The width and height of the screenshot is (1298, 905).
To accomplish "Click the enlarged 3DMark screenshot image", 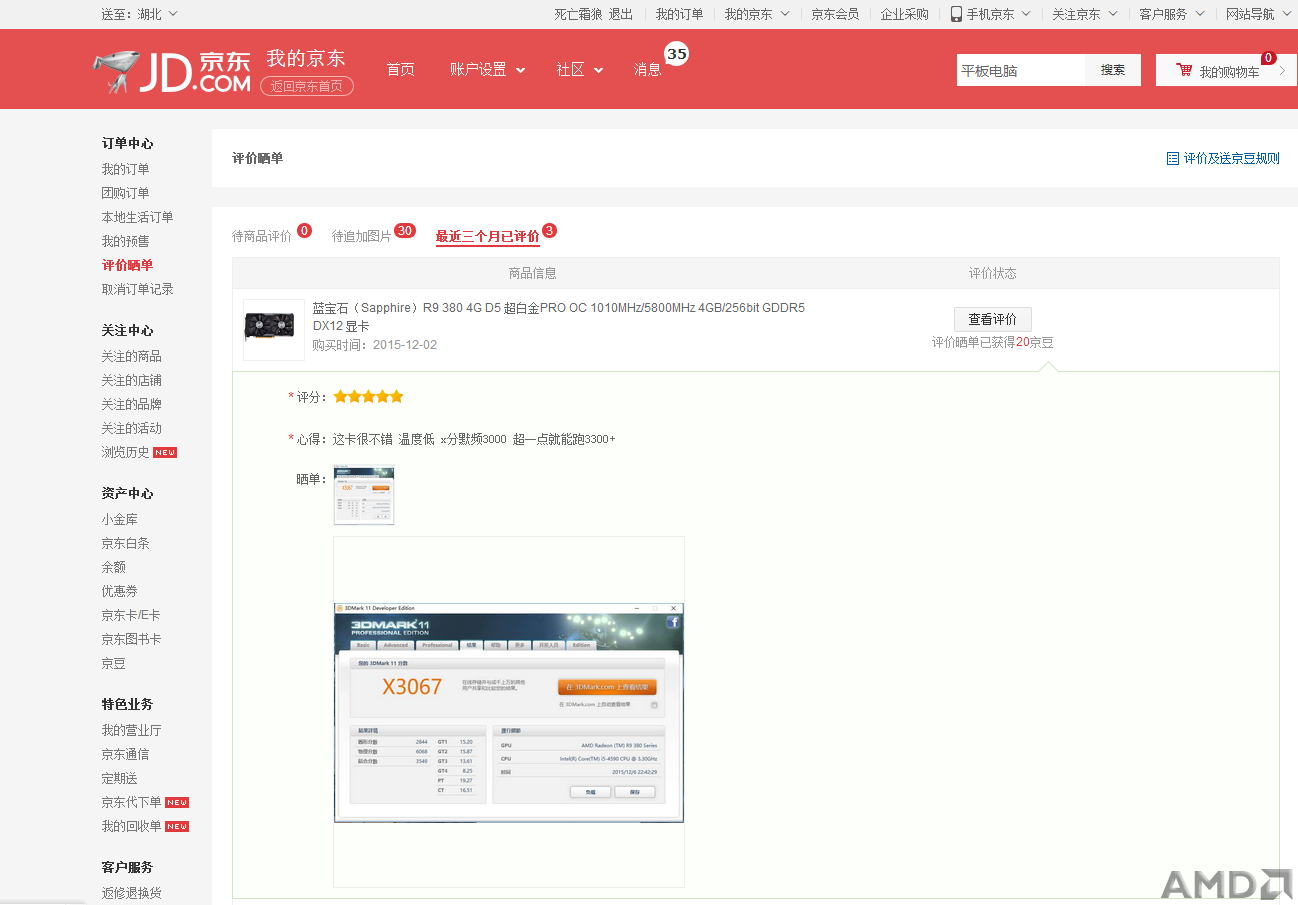I will click(509, 712).
